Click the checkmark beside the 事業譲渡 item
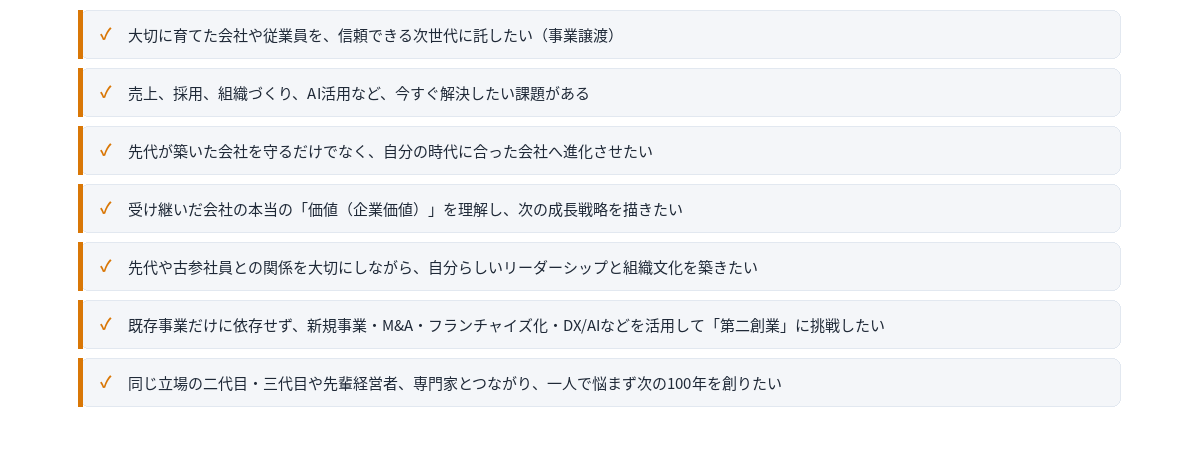The image size is (1200, 455). click(105, 34)
